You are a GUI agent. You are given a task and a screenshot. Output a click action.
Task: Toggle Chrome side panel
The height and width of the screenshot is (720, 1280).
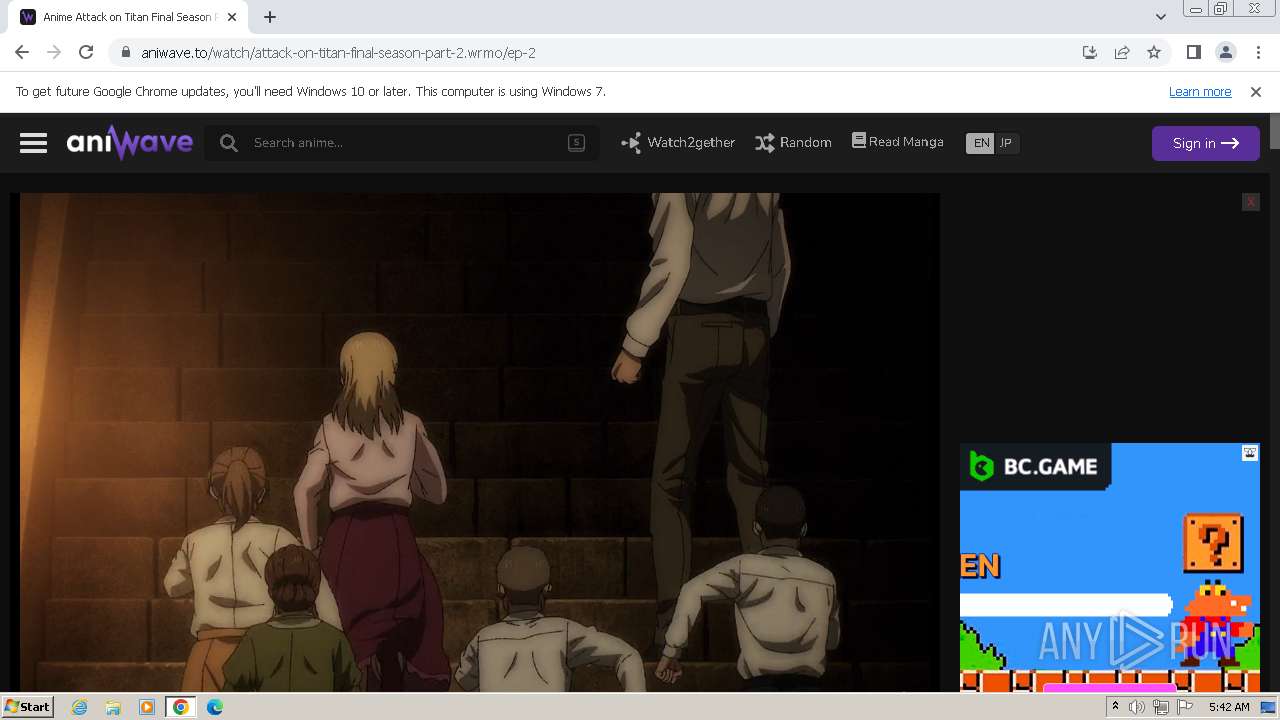click(x=1193, y=53)
